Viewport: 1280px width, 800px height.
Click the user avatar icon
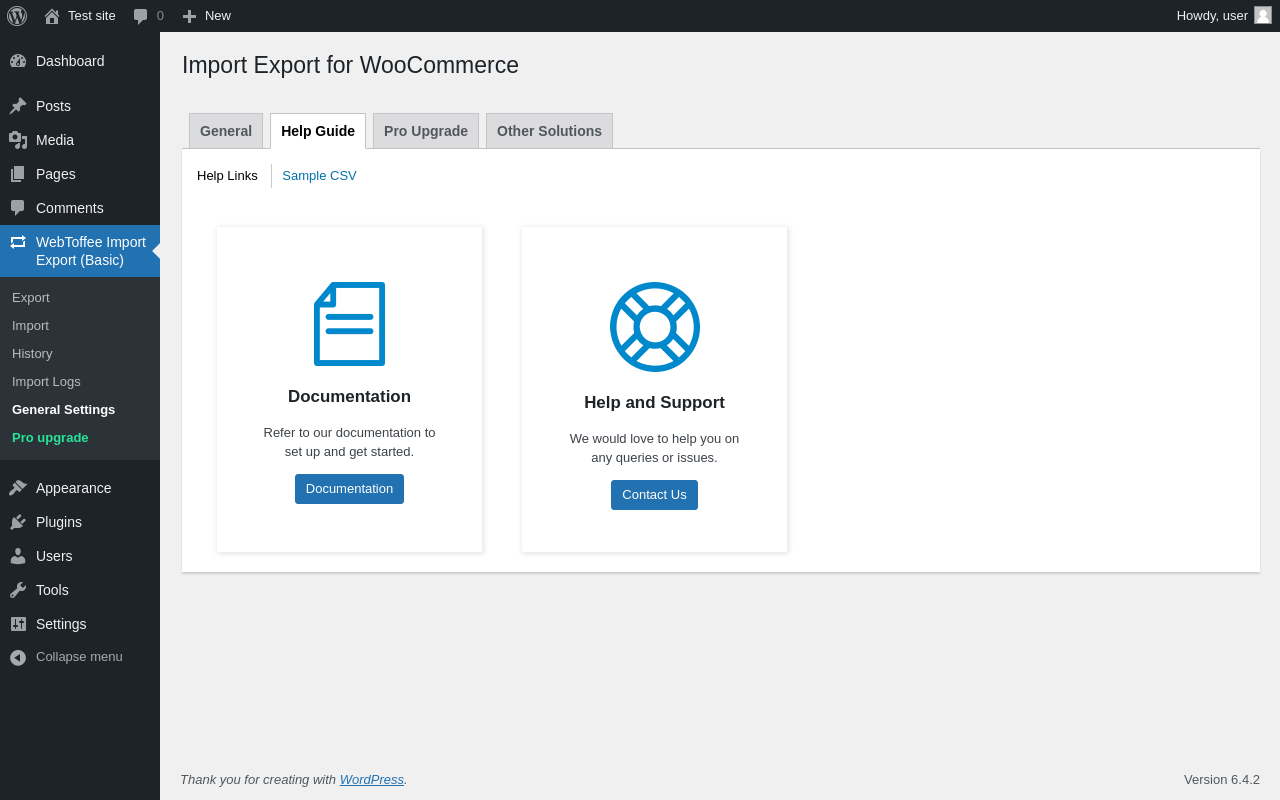pos(1263,15)
